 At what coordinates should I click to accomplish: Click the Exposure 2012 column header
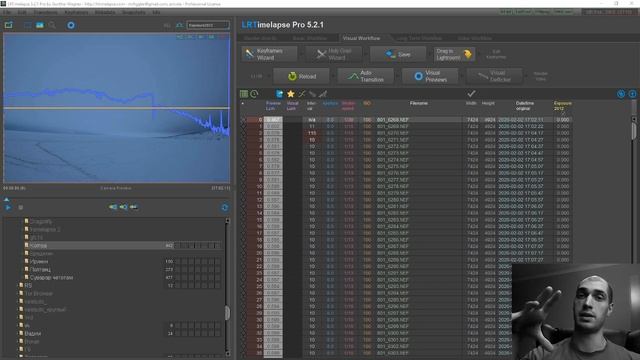[x=562, y=106]
